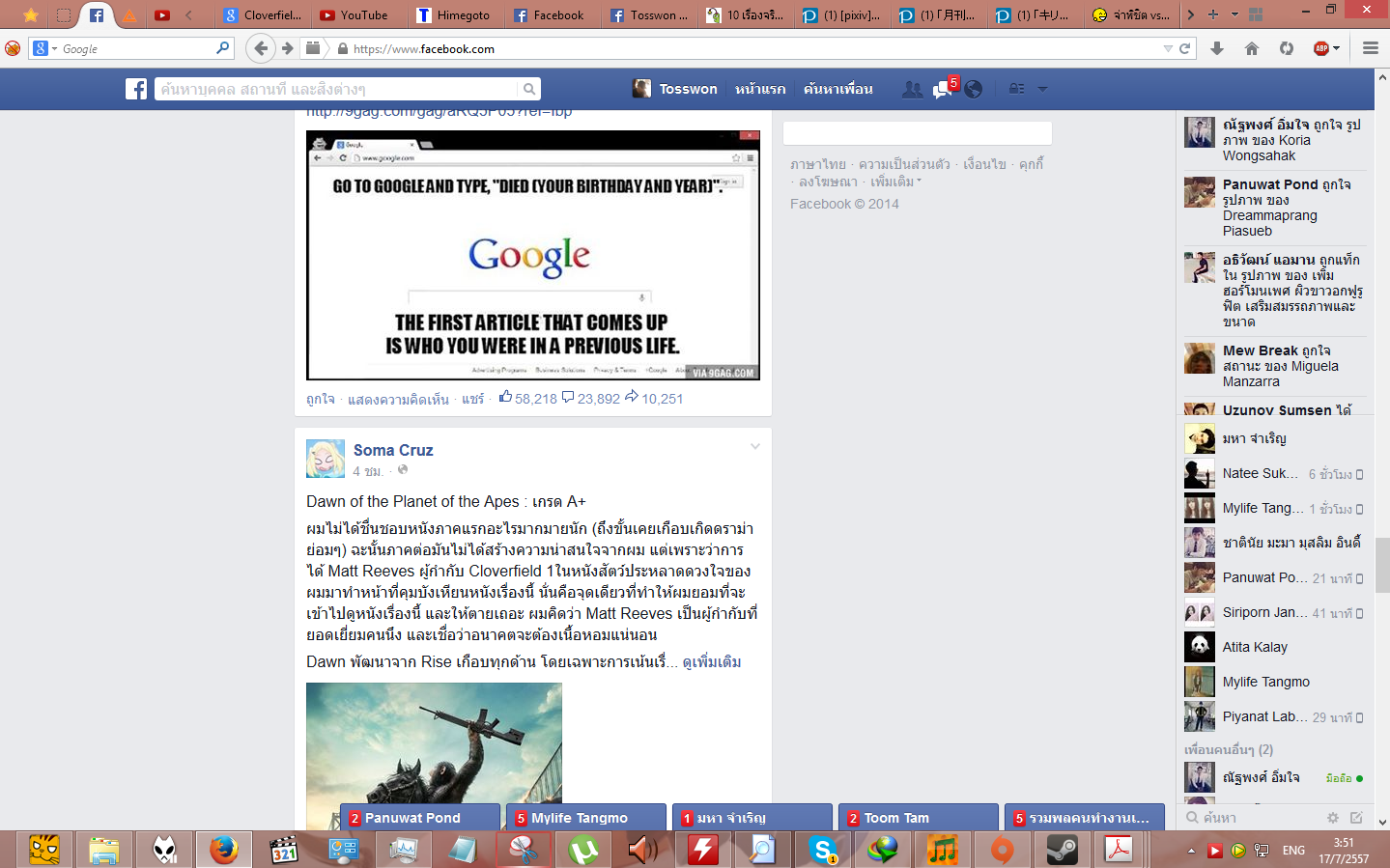Switch to the Himegoto tab
The image size is (1390, 868).
point(454,14)
